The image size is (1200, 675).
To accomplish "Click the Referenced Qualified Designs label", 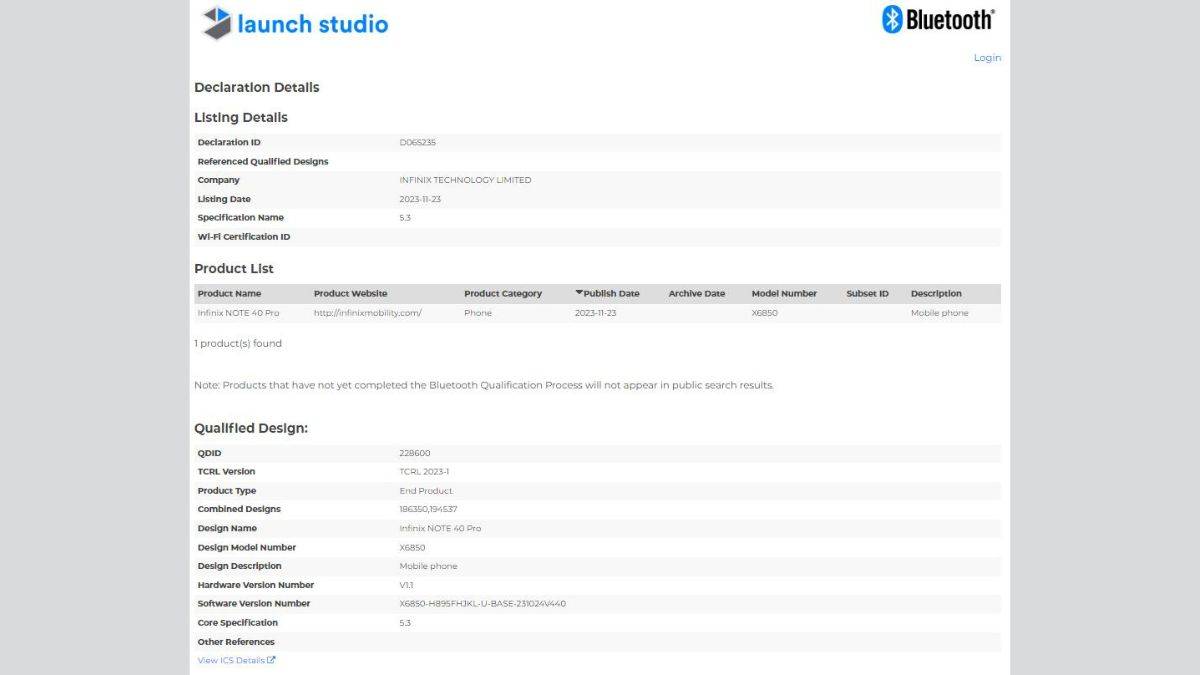I will click(x=263, y=162).
